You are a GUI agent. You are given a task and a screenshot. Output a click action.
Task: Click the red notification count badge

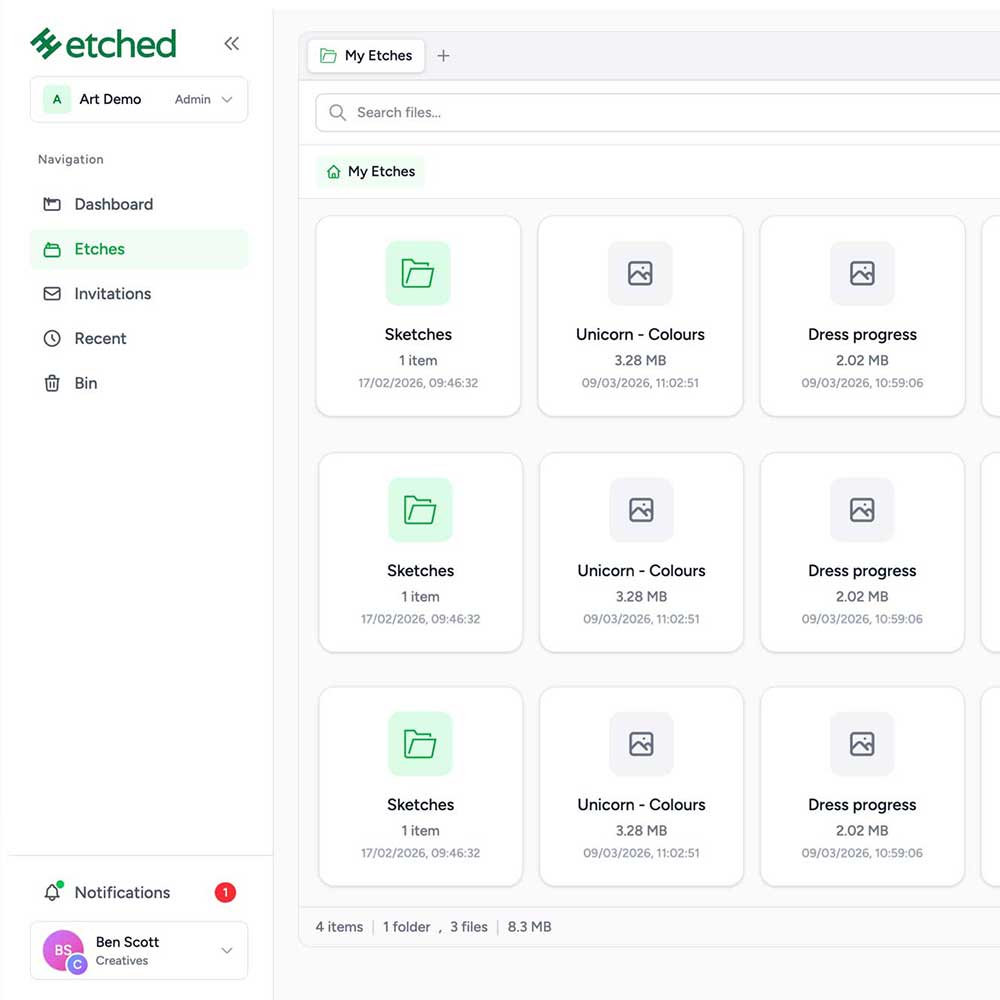pos(225,892)
